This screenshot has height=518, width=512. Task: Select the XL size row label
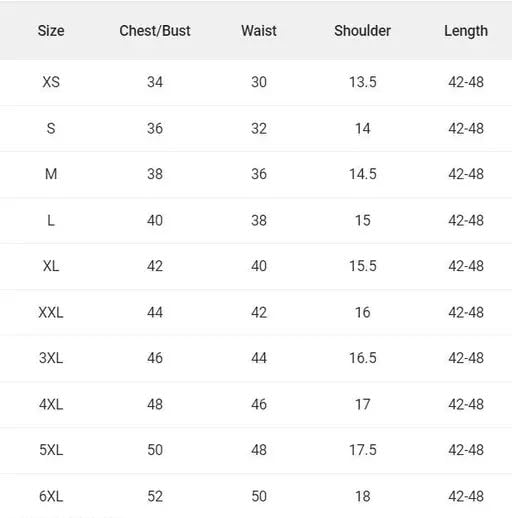click(x=51, y=266)
